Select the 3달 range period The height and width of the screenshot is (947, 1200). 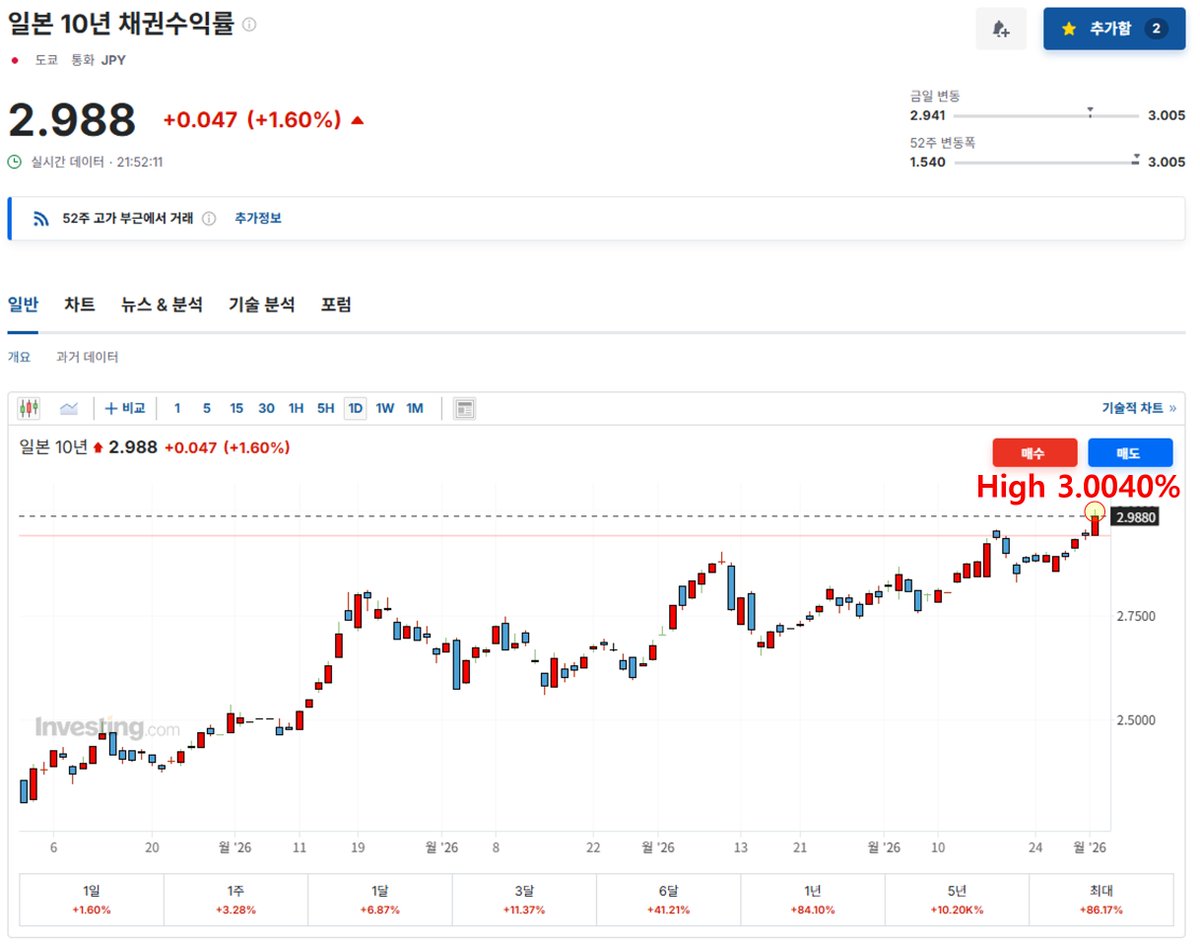tap(524, 900)
